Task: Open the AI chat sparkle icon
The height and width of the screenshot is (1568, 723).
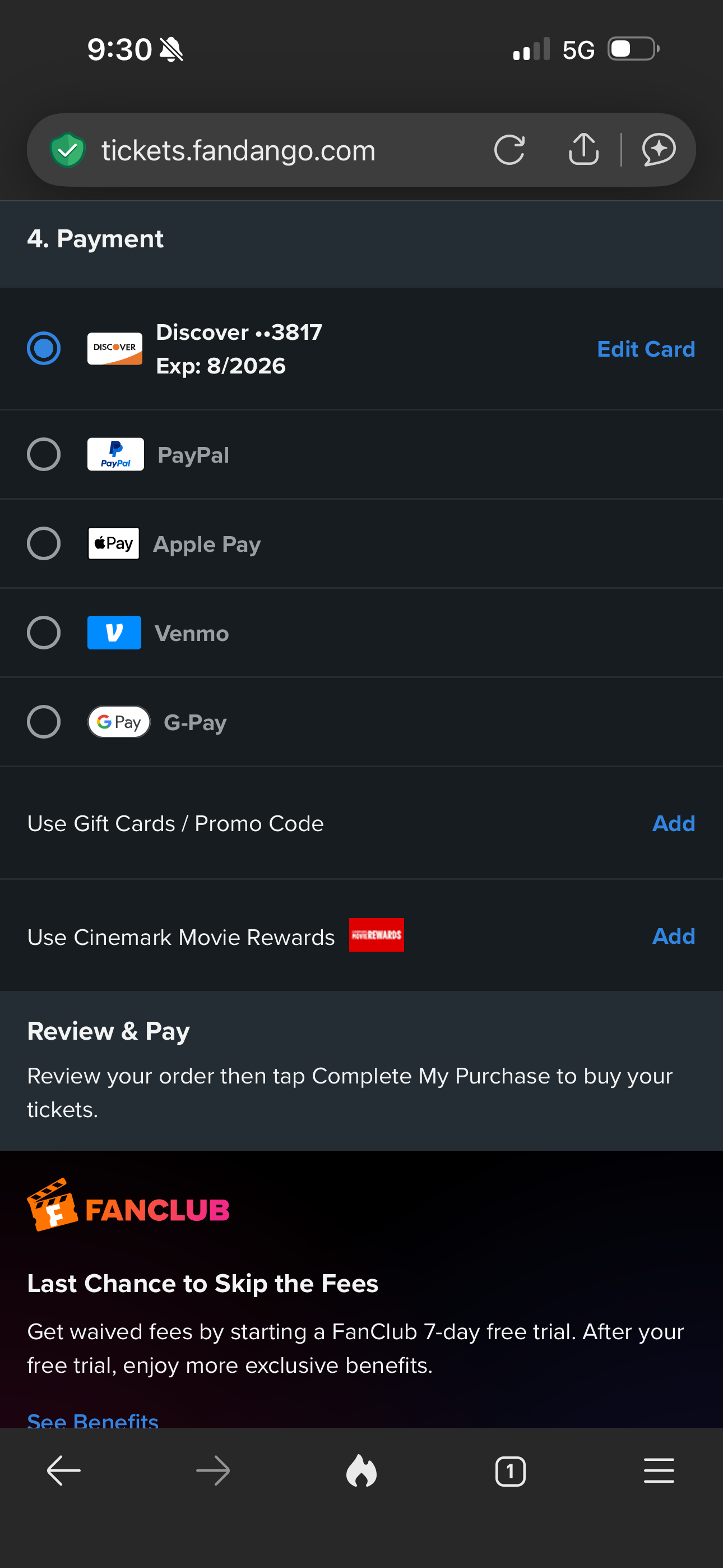Action: (x=659, y=150)
